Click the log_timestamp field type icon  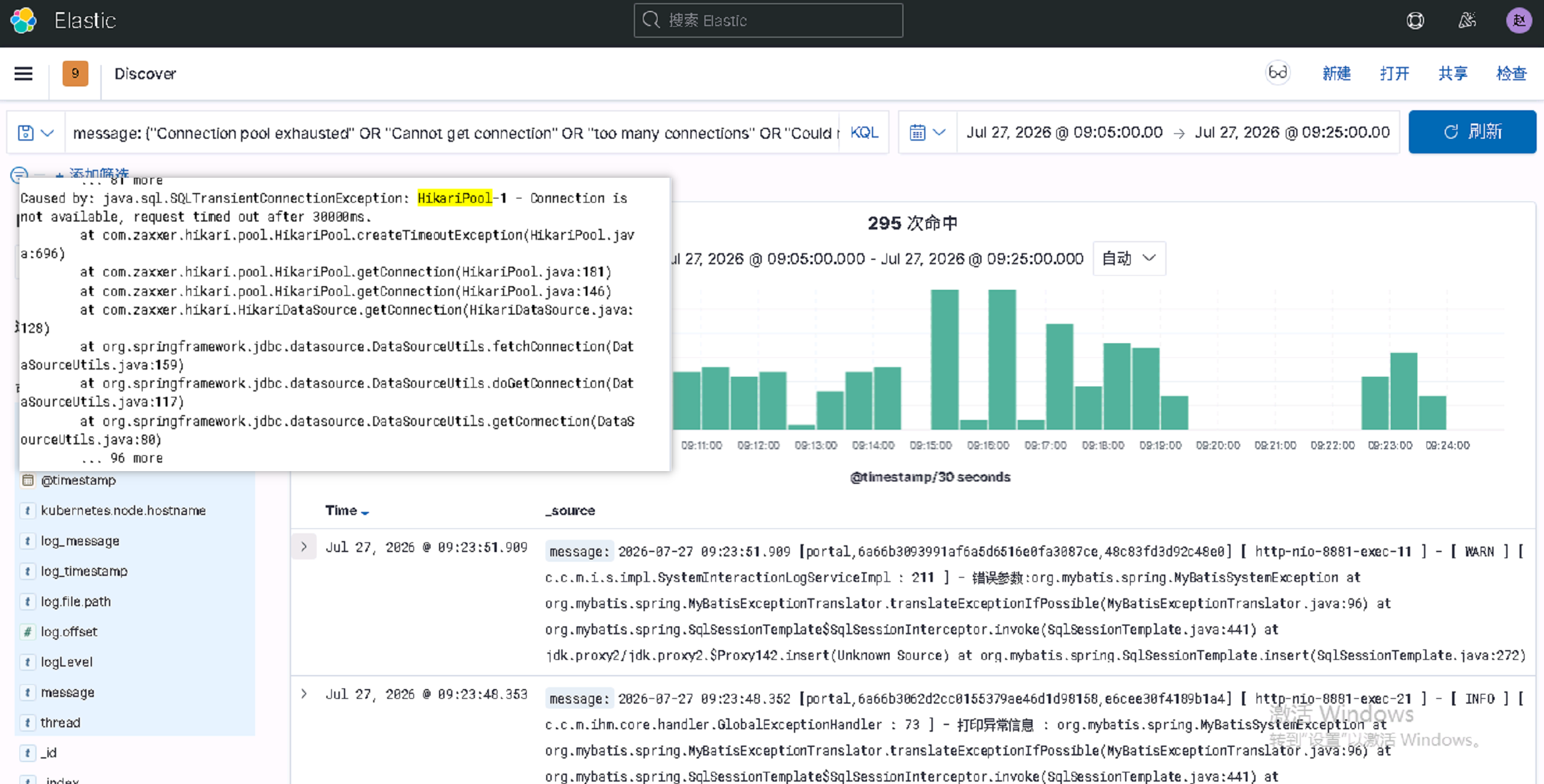27,571
